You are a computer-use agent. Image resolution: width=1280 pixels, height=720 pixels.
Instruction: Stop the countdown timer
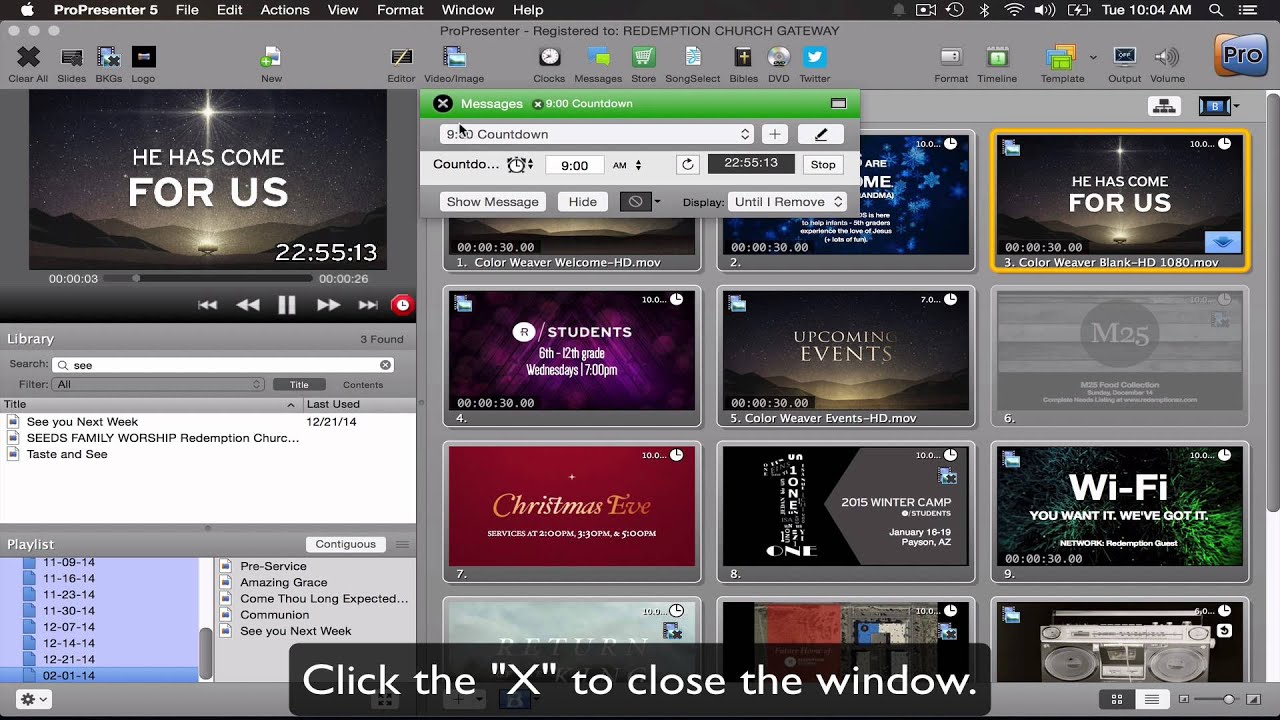[823, 165]
